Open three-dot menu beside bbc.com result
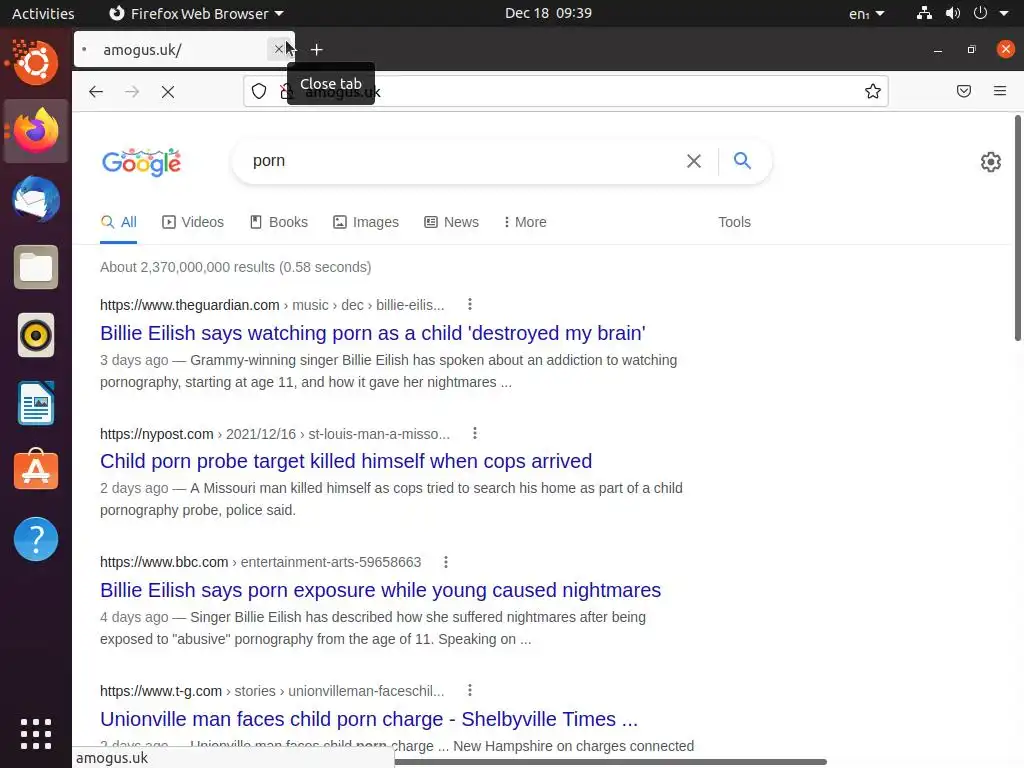This screenshot has height=768, width=1024. pyautogui.click(x=445, y=562)
